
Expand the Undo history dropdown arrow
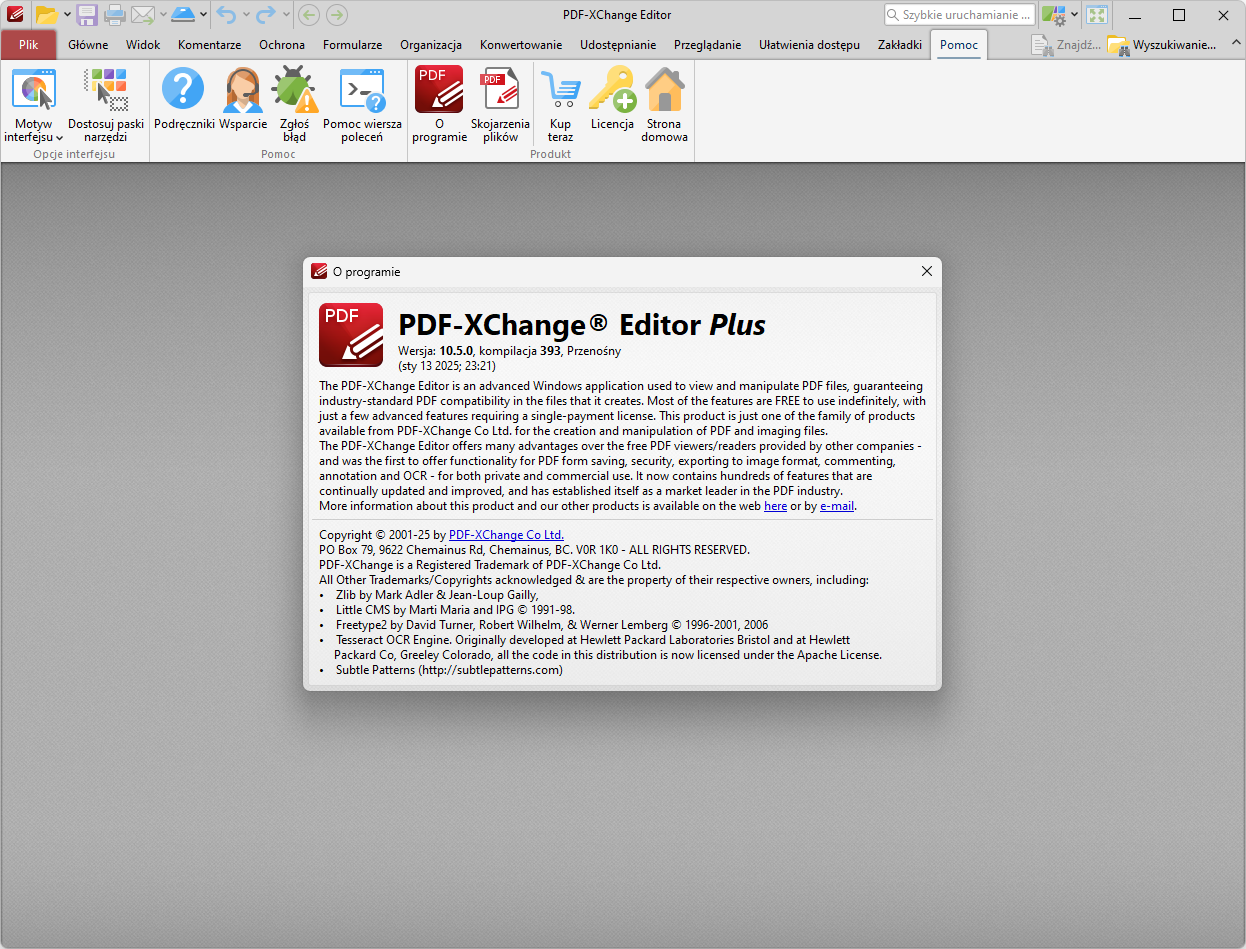[245, 15]
